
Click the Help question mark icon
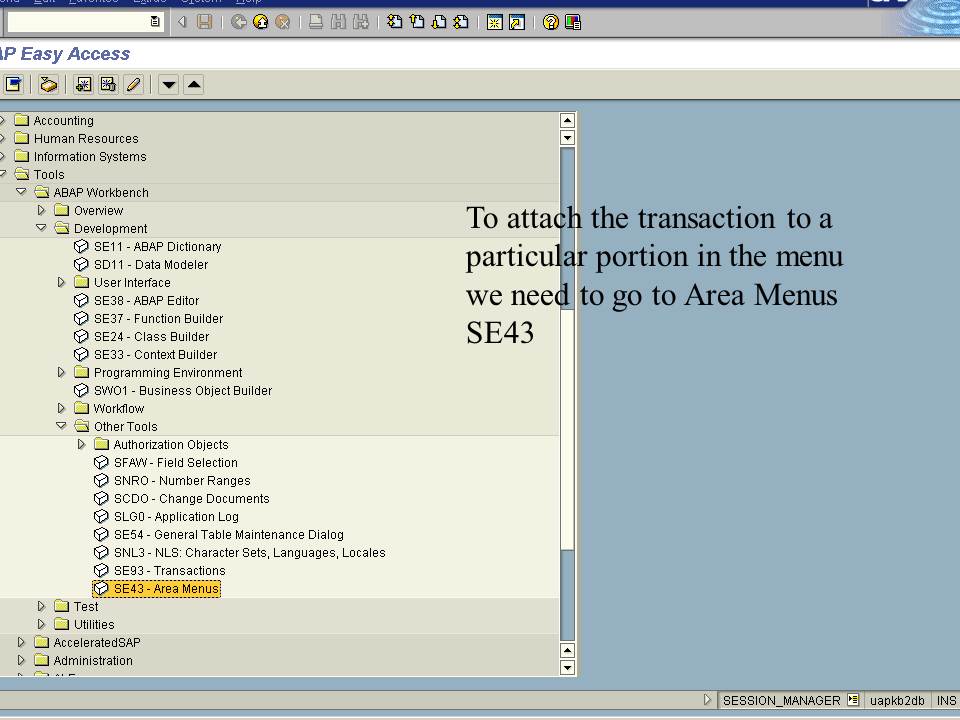549,21
